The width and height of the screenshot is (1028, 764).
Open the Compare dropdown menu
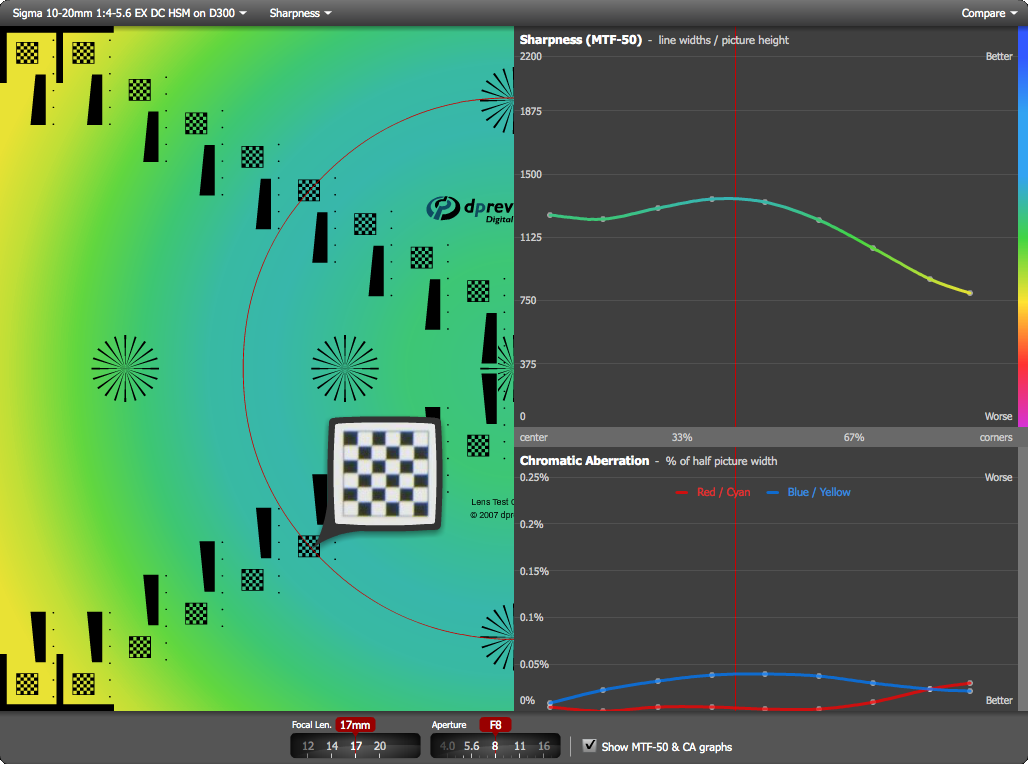[x=989, y=13]
